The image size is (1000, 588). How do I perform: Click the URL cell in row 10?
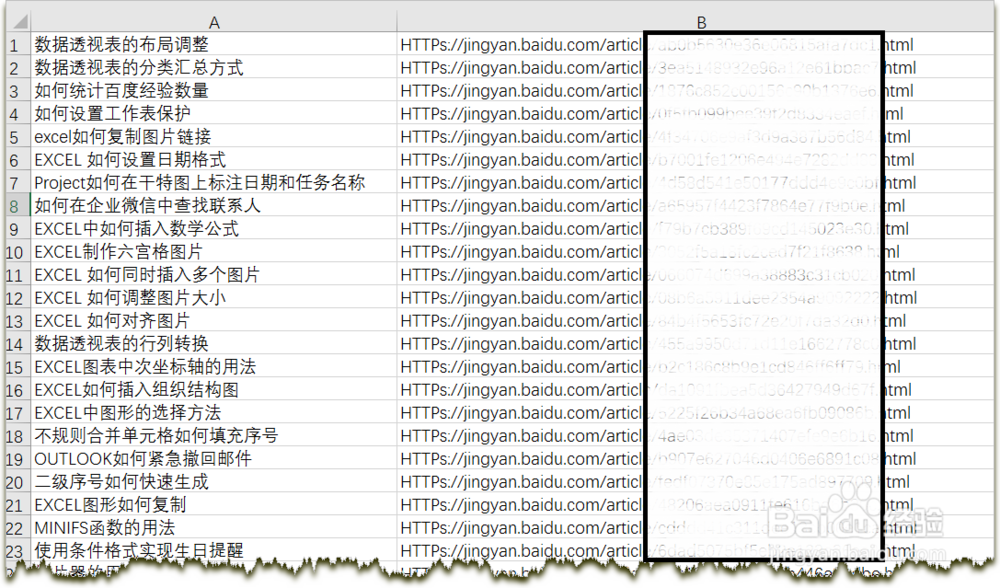696,251
